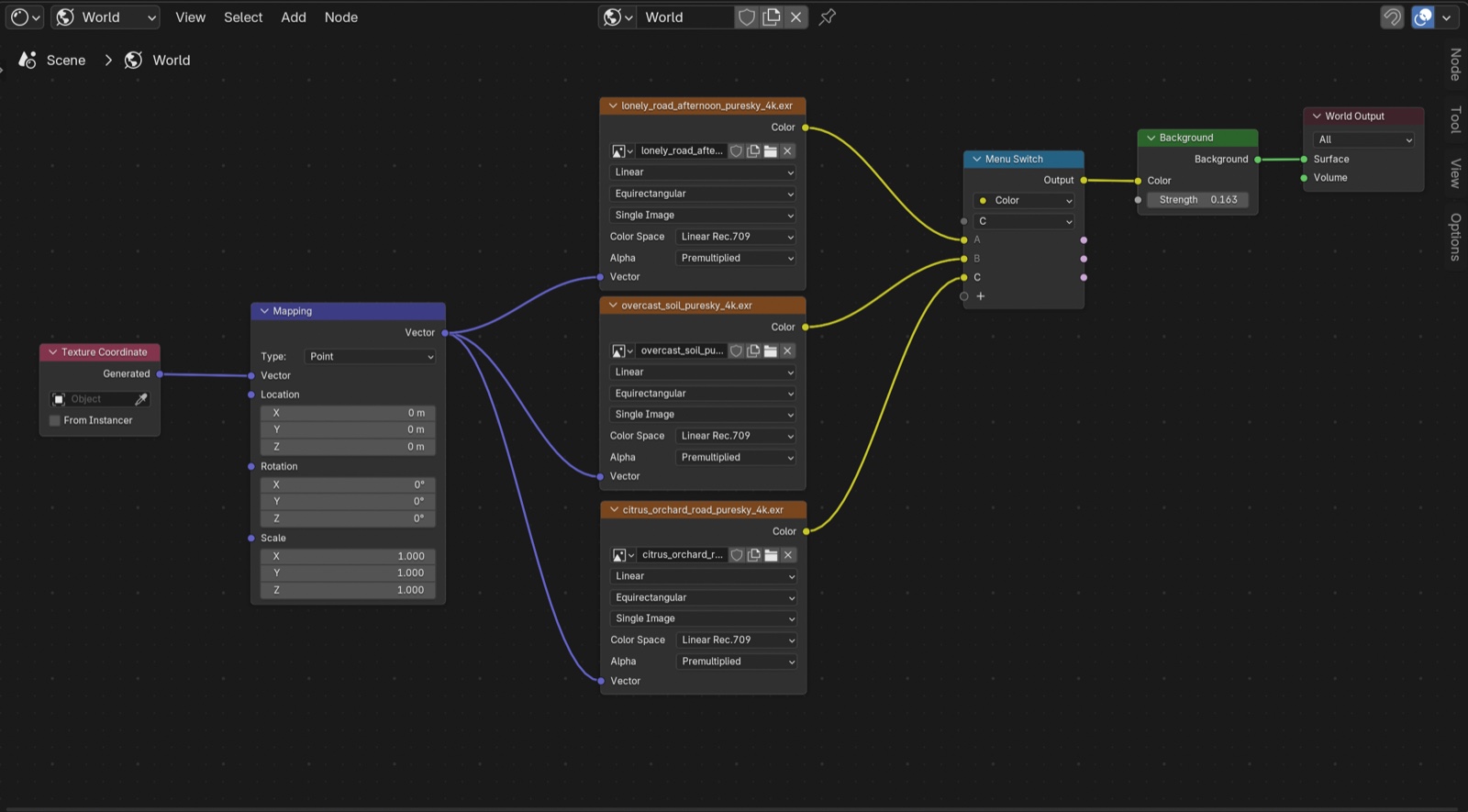Open the editor type selector icon
Screen dimensions: 1468x812
pos(25,17)
